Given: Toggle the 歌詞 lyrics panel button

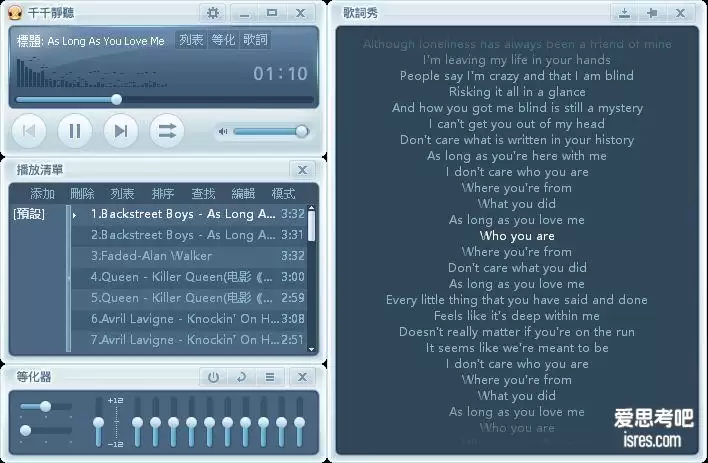Looking at the screenshot, I should click(x=255, y=40).
